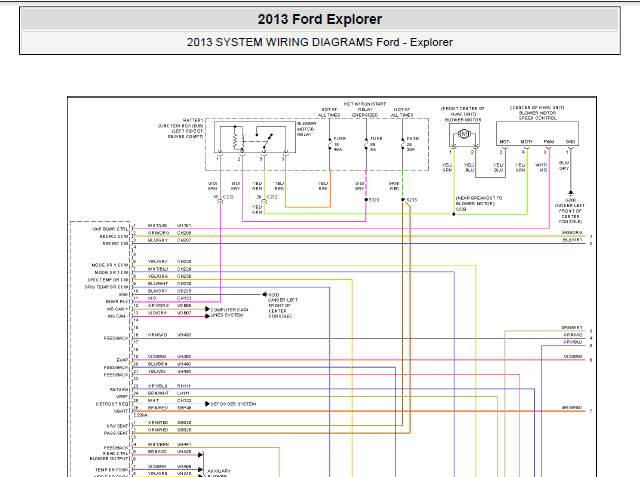640x477 pixels.
Task: Click the 2013 Ford Explorer heading
Action: [320, 19]
